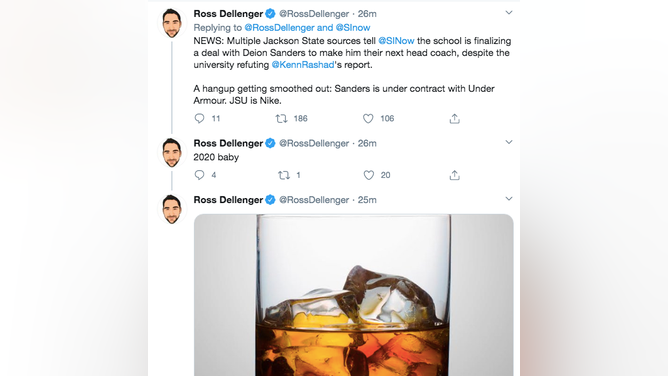The height and width of the screenshot is (376, 668).
Task: Like the tweet with 106 likes
Action: [368, 118]
